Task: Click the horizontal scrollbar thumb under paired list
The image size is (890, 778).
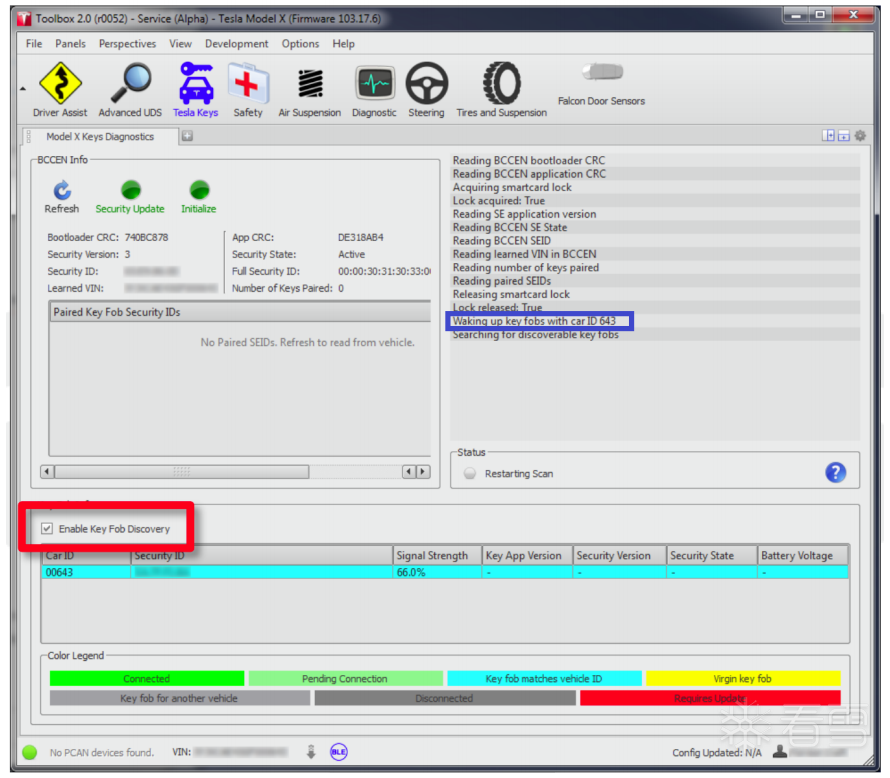Action: [182, 472]
